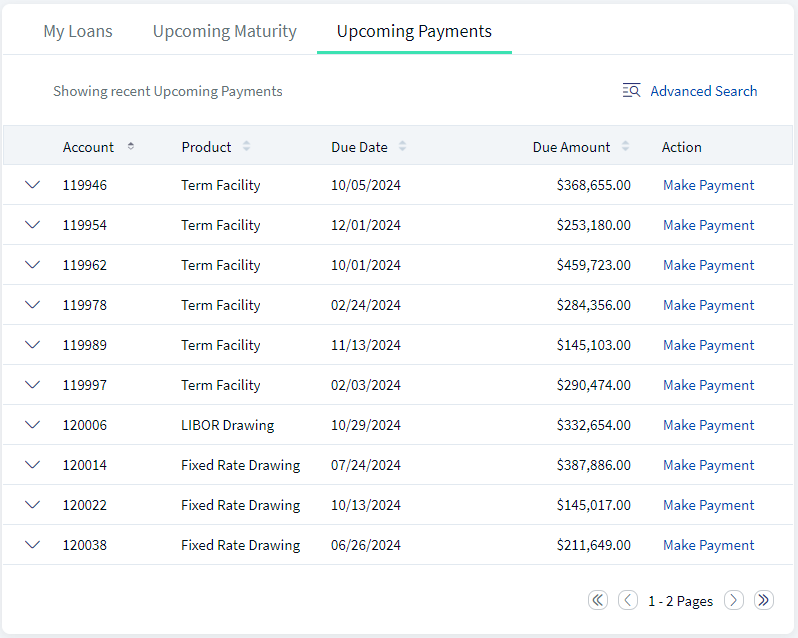This screenshot has width=798, height=638.
Task: Make Payment for account 119997
Action: point(708,385)
